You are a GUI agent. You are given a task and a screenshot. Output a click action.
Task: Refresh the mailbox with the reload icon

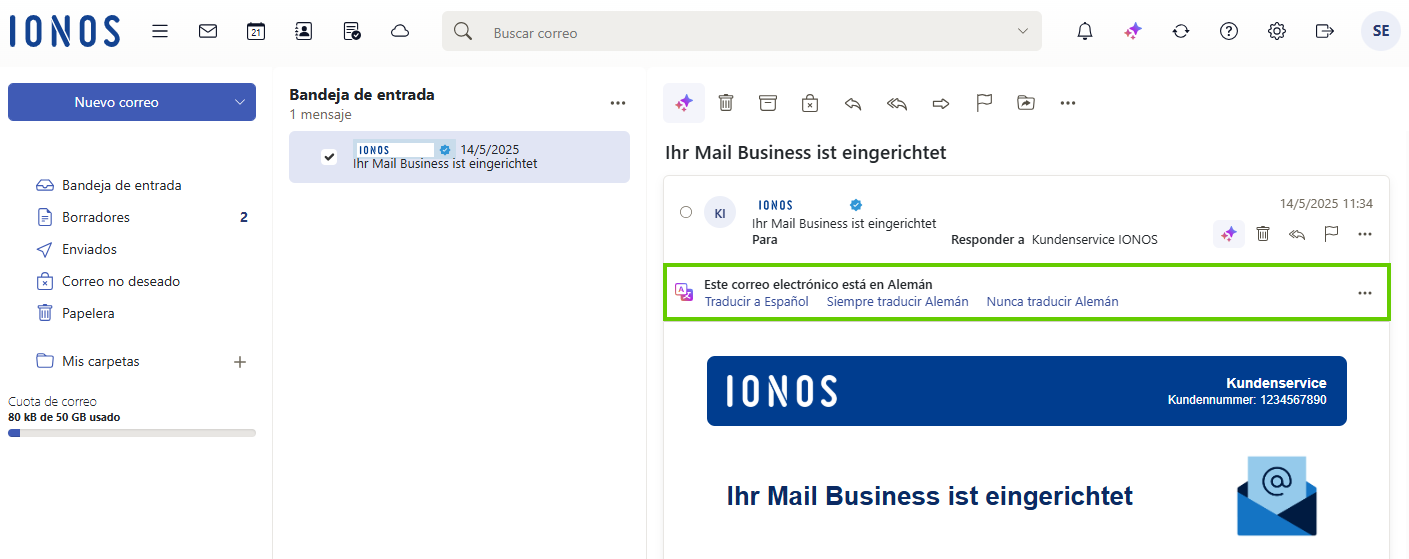[x=1181, y=31]
